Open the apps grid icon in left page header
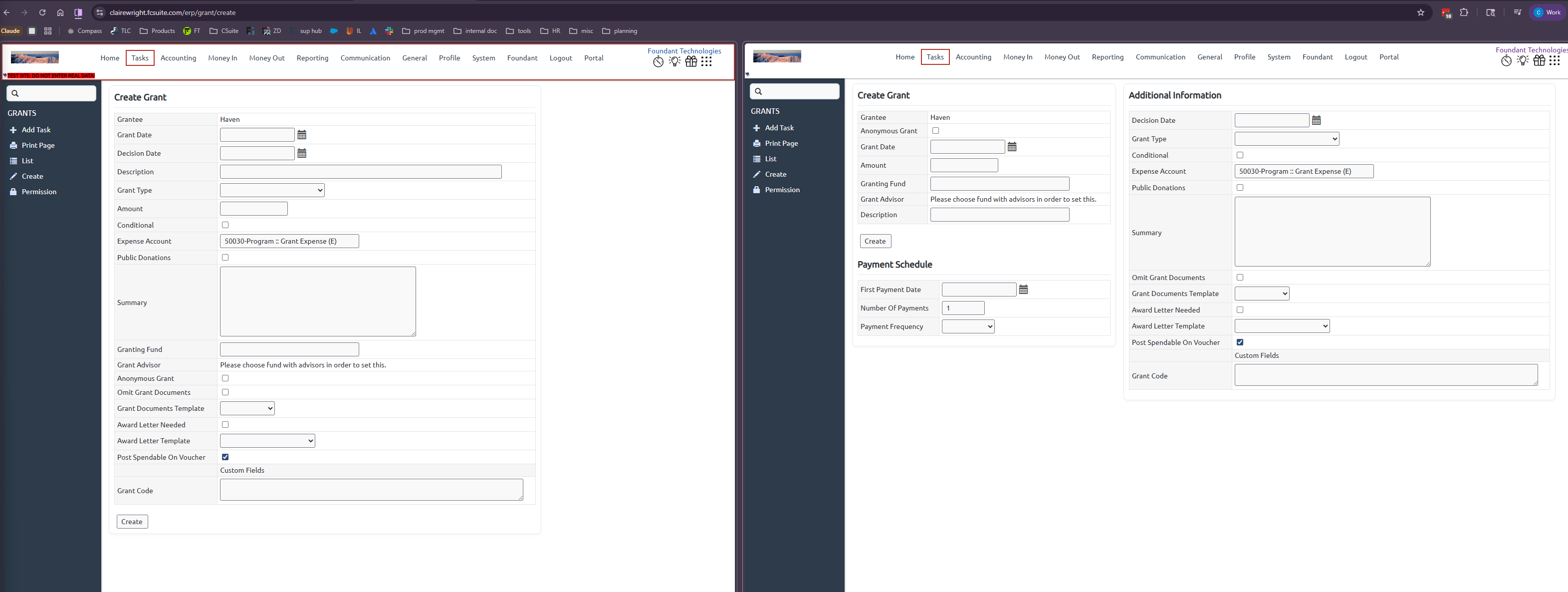 [x=706, y=61]
